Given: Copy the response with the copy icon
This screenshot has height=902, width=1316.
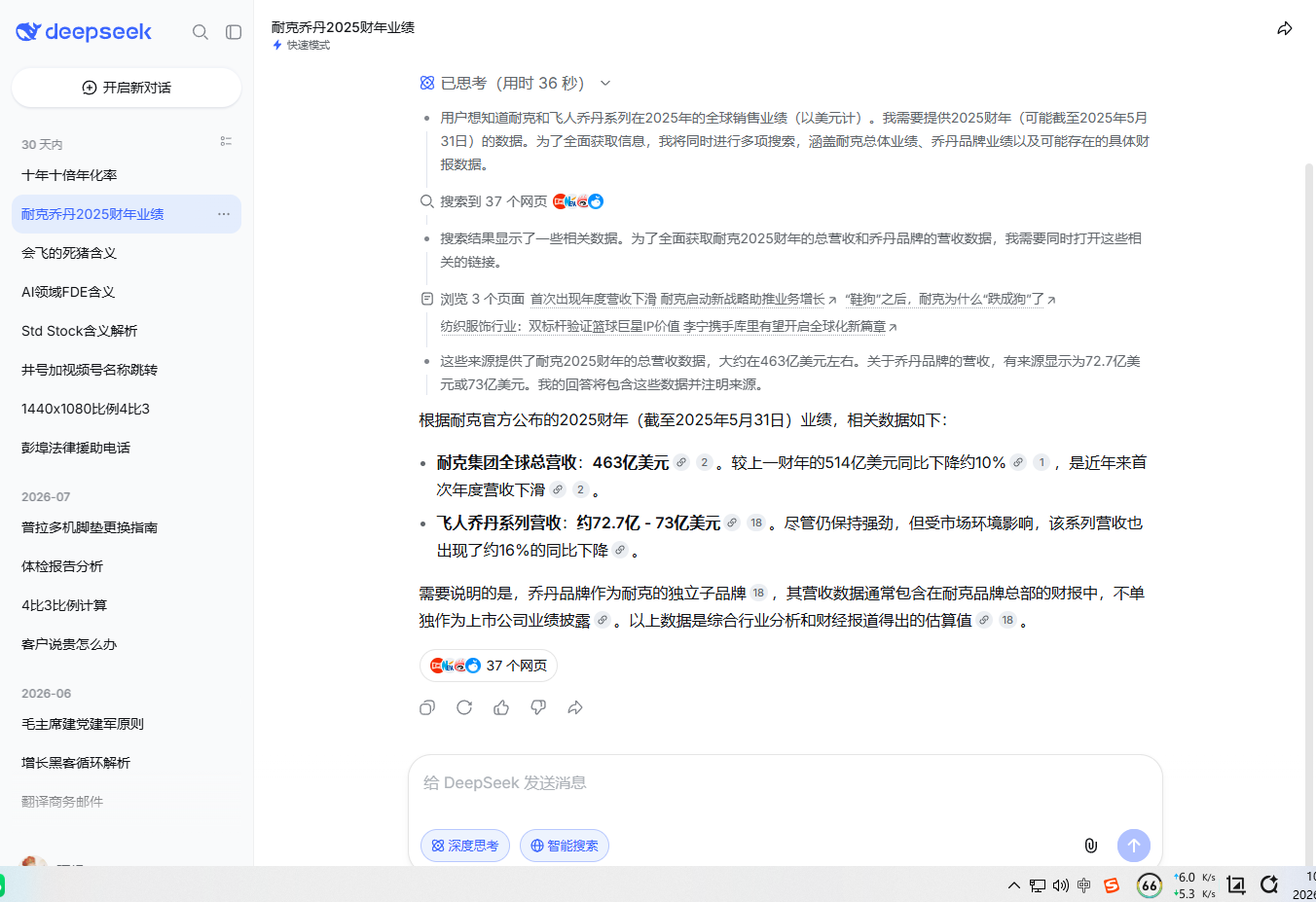Looking at the screenshot, I should (x=427, y=707).
